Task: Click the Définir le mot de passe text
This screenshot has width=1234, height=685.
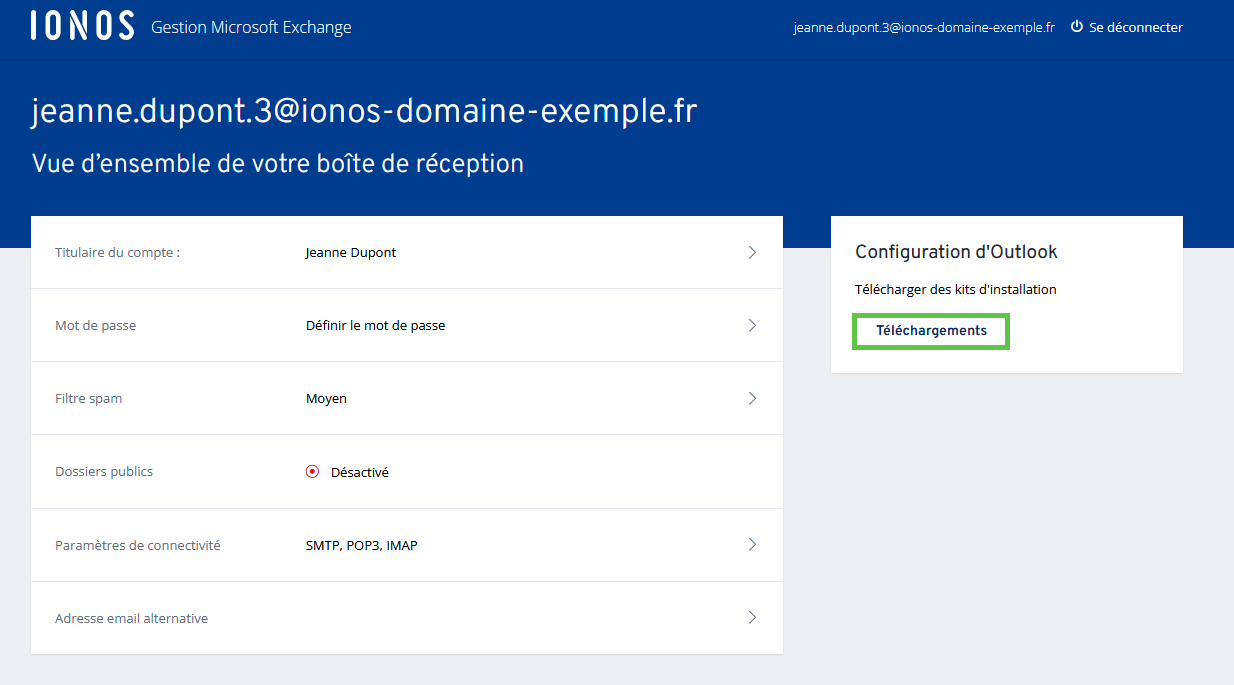Action: pyautogui.click(x=375, y=326)
